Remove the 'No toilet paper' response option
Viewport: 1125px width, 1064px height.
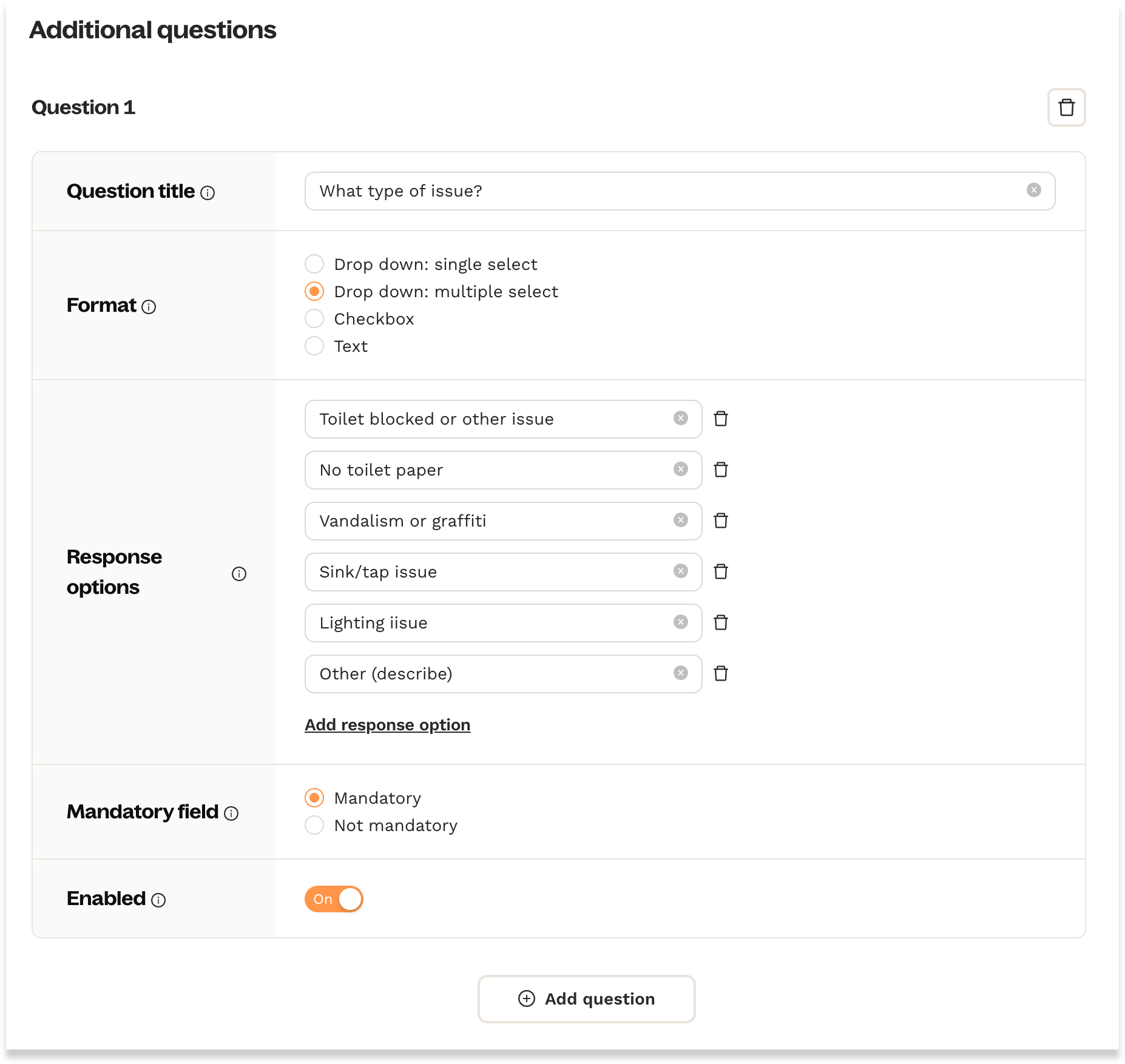pyautogui.click(x=720, y=470)
